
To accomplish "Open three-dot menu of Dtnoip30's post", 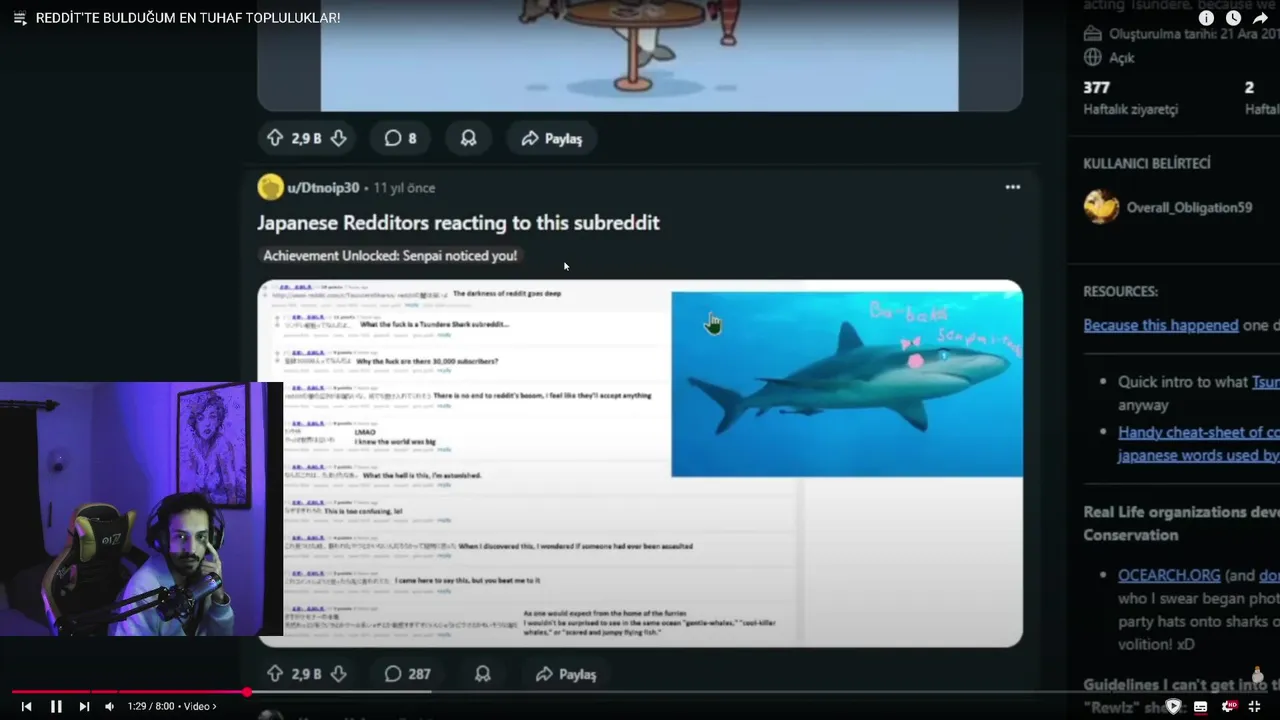I will (x=1013, y=187).
